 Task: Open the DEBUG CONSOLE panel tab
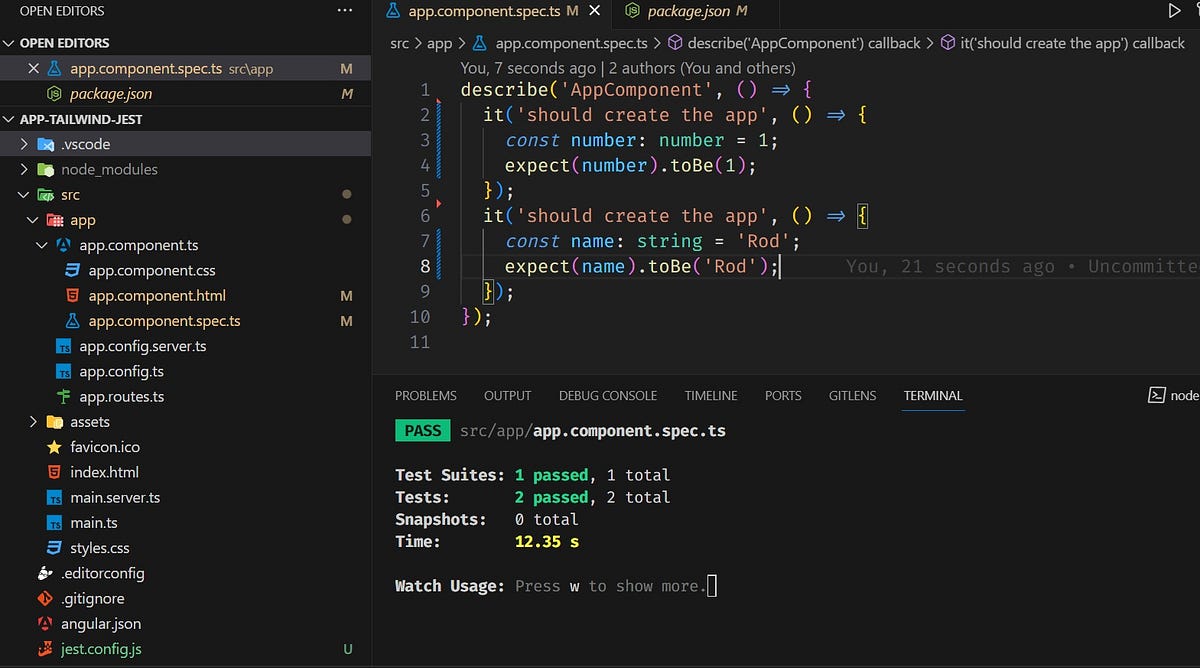coord(607,395)
